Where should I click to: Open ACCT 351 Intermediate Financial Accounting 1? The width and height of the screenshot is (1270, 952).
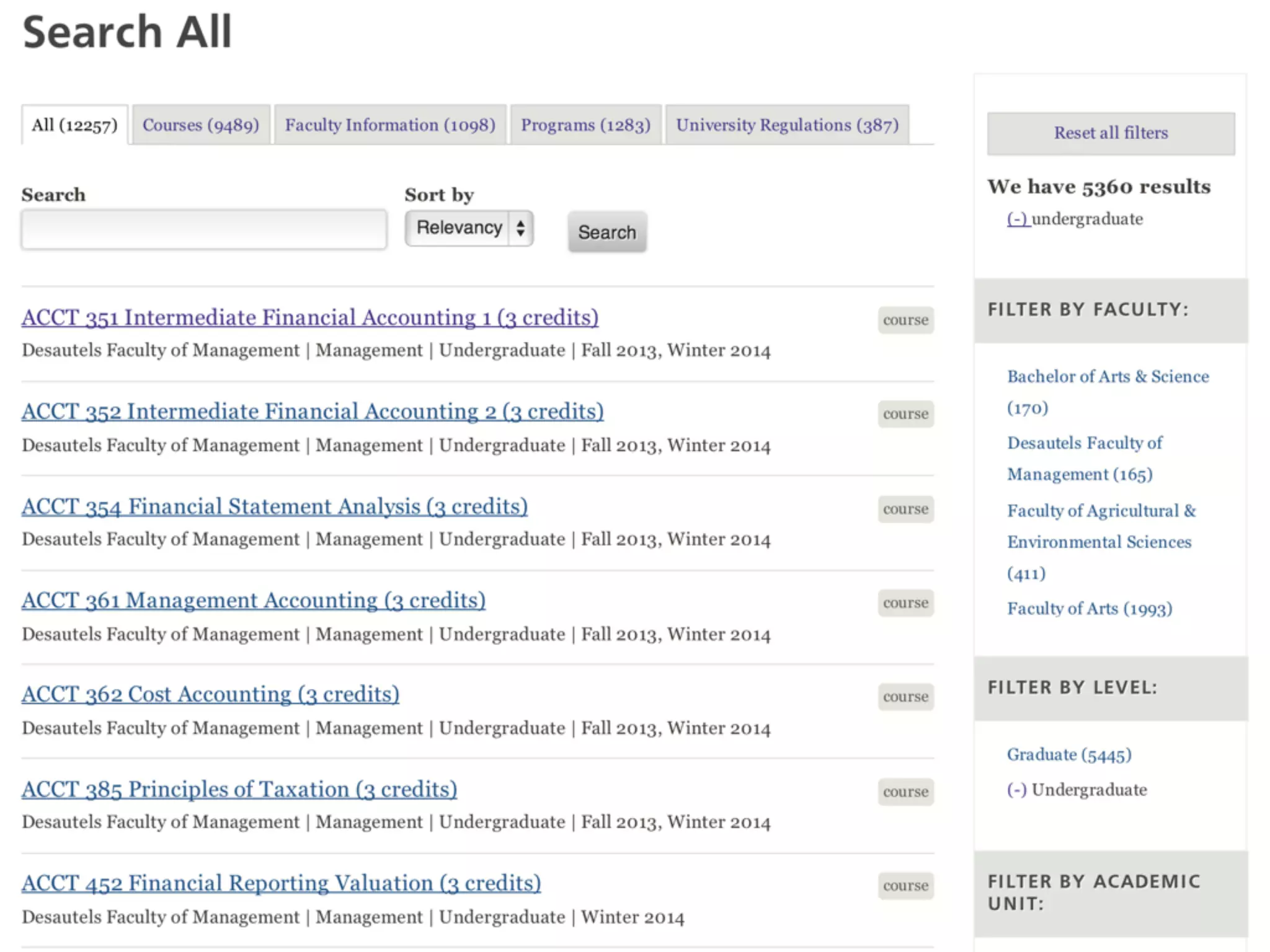310,317
